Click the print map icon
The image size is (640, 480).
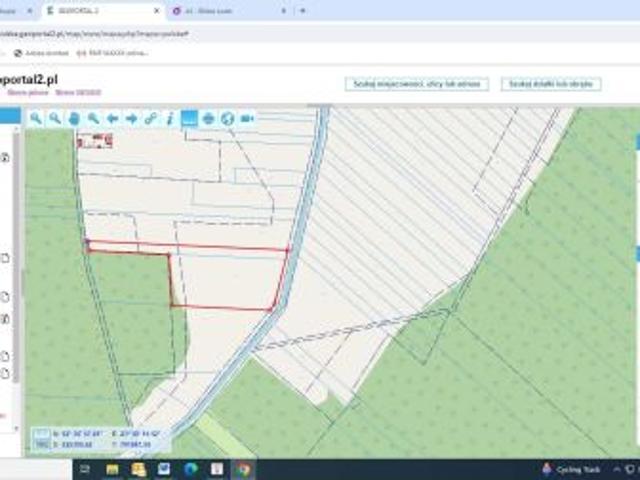click(208, 118)
